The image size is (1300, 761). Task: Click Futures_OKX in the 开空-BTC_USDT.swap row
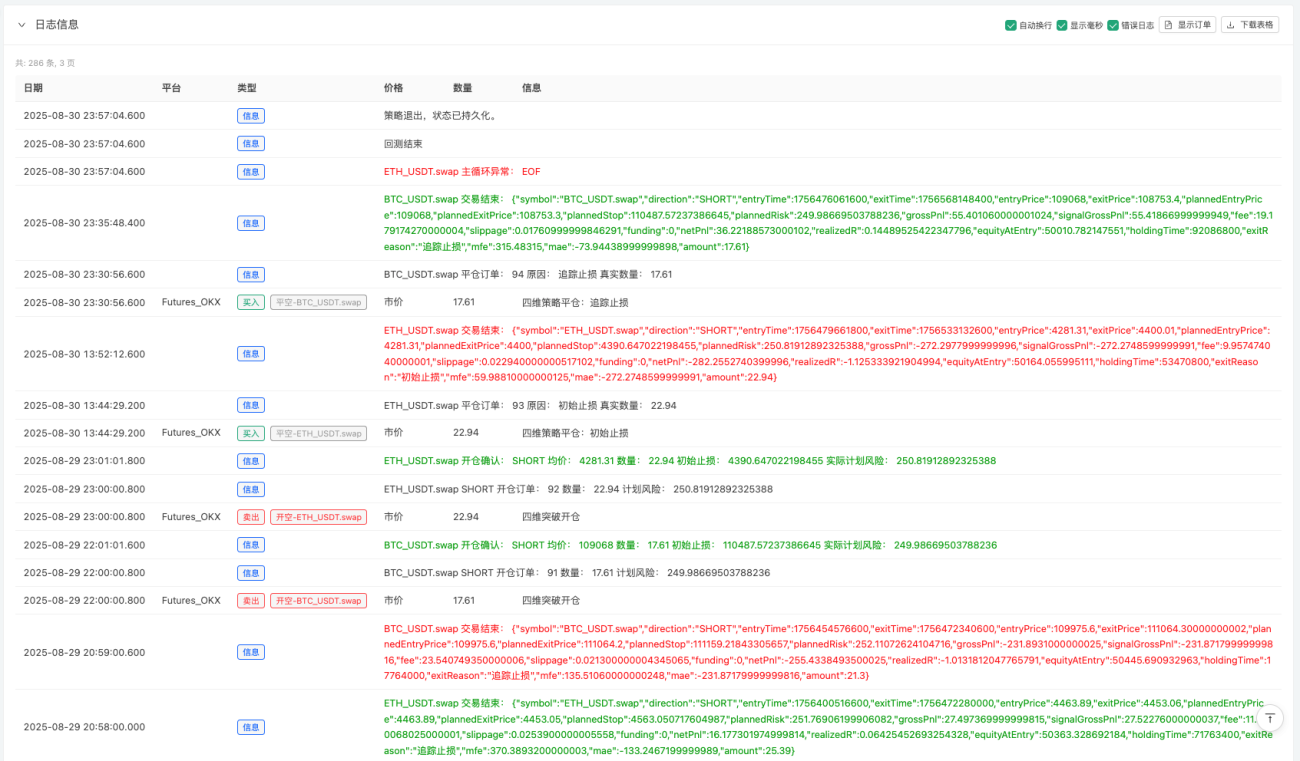[x=191, y=601]
